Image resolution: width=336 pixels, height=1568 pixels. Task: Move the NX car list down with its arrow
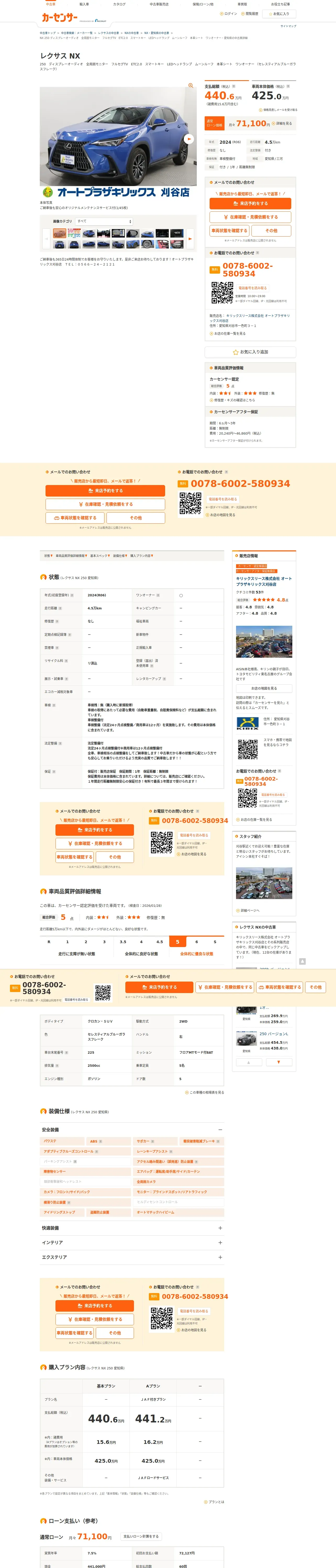point(279,1062)
